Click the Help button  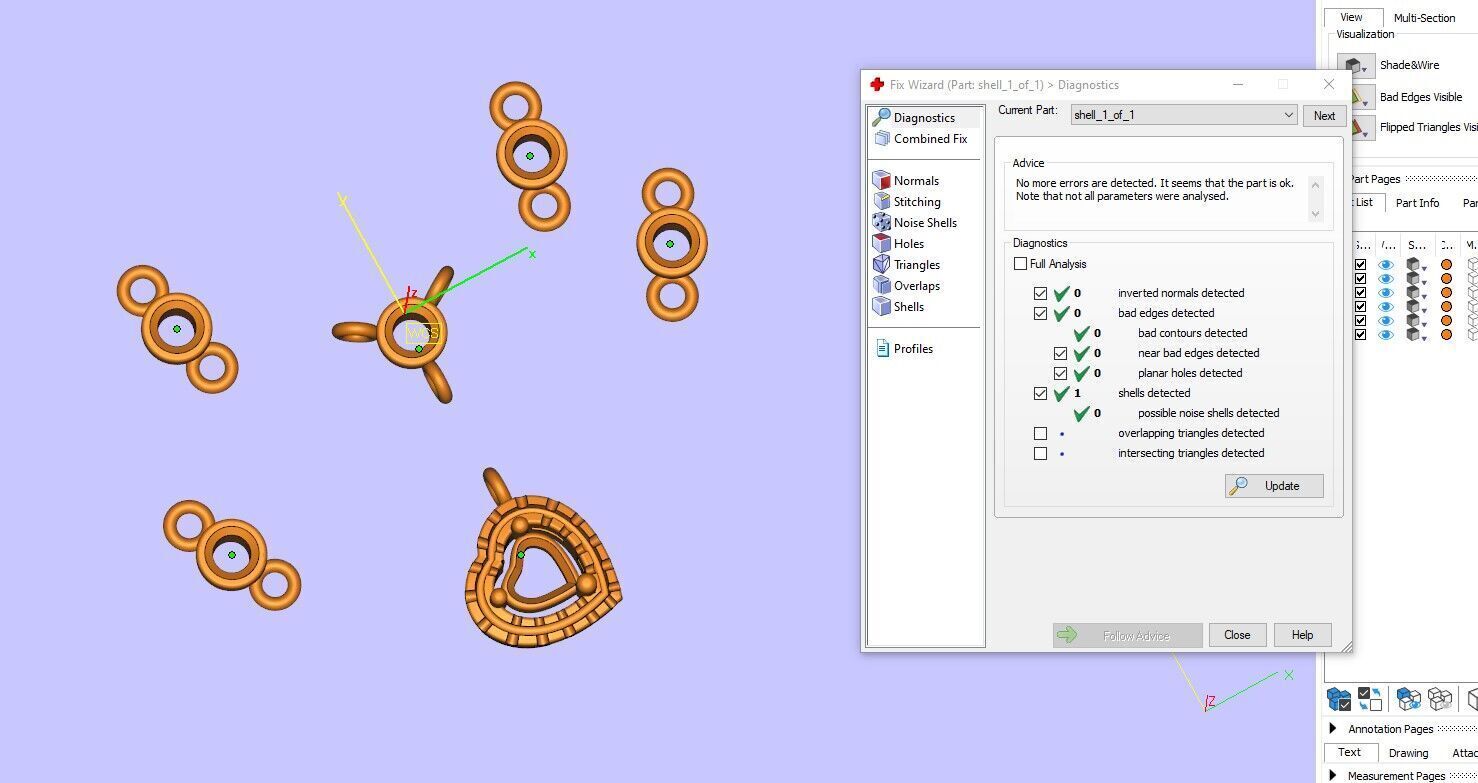1302,635
